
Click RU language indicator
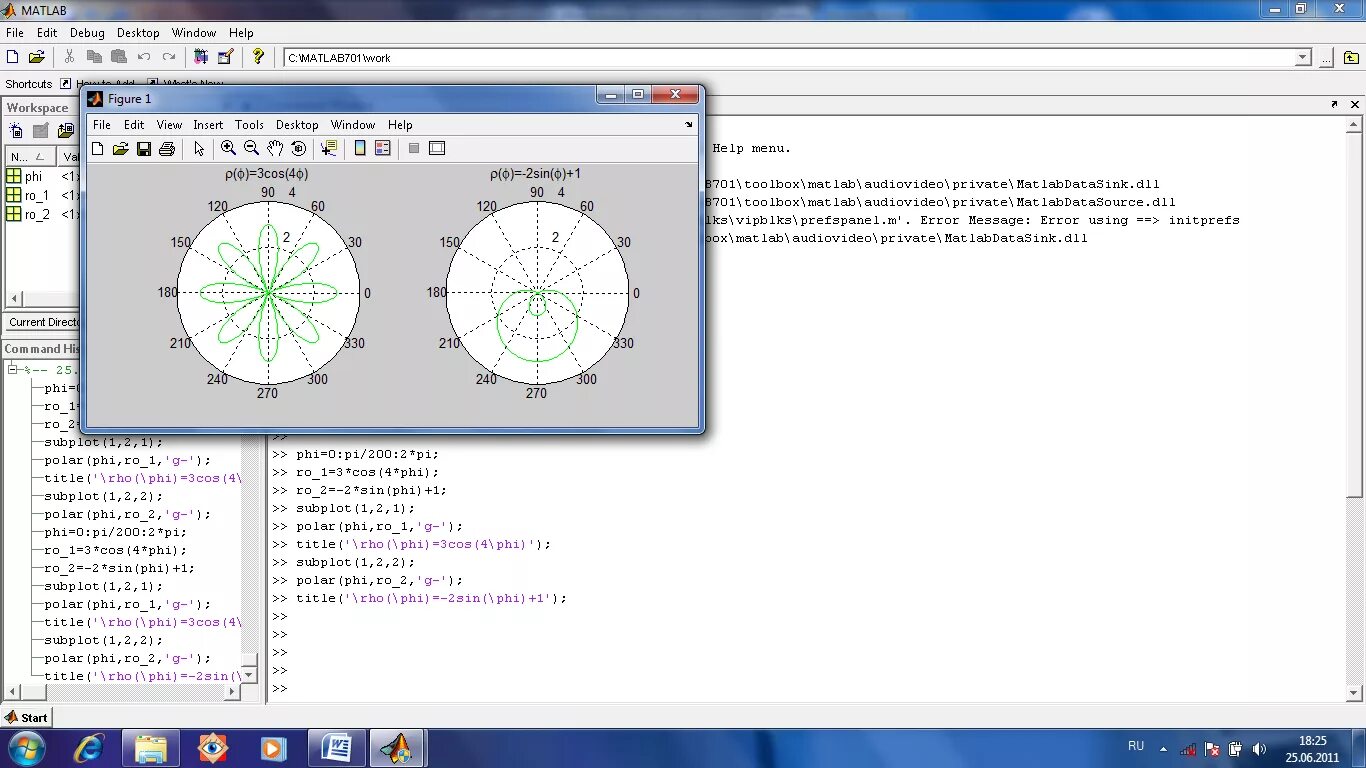pyautogui.click(x=1136, y=746)
